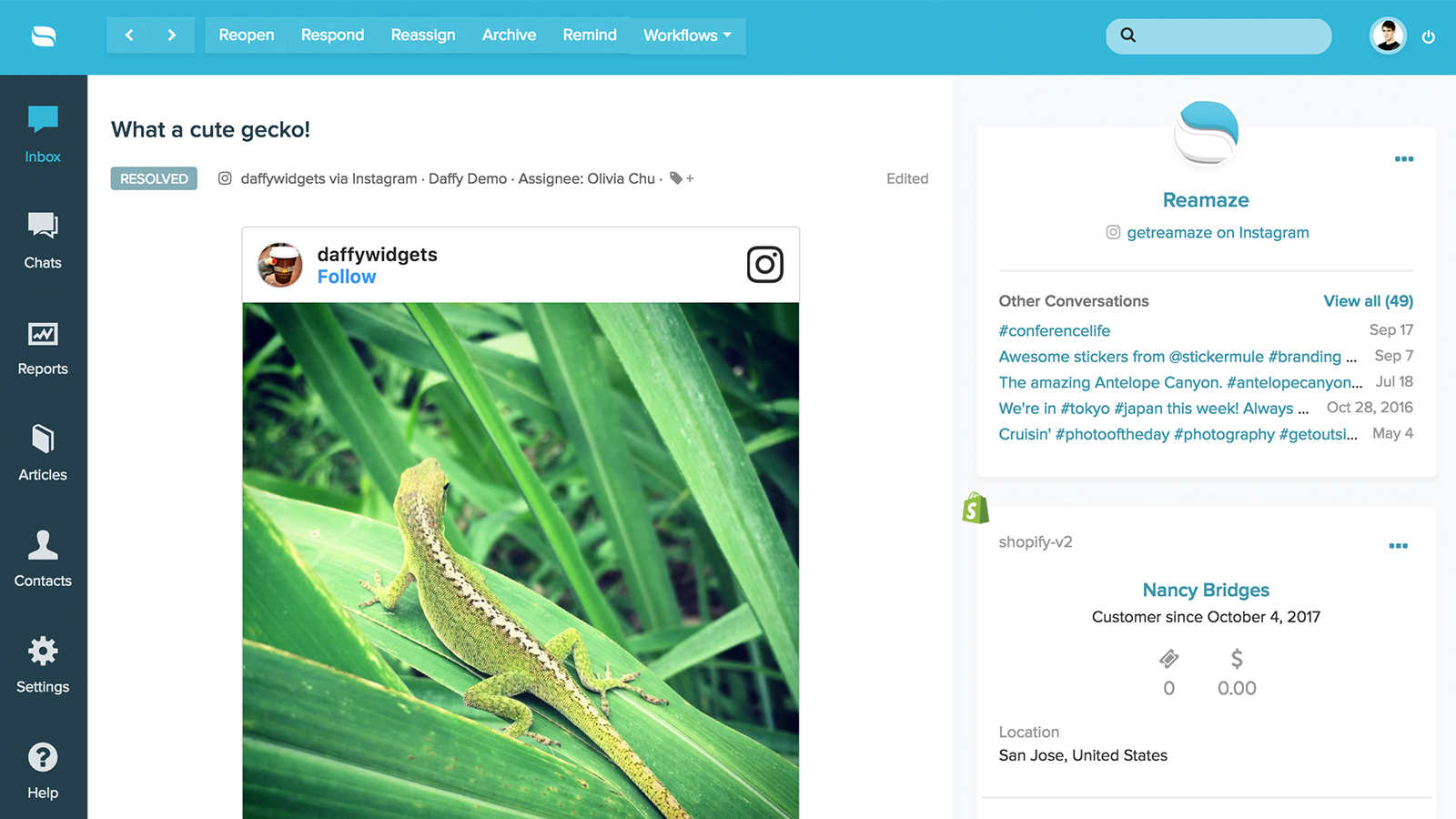Image resolution: width=1456 pixels, height=819 pixels.
Task: Go to Chats in sidebar
Action: pyautogui.click(x=43, y=240)
